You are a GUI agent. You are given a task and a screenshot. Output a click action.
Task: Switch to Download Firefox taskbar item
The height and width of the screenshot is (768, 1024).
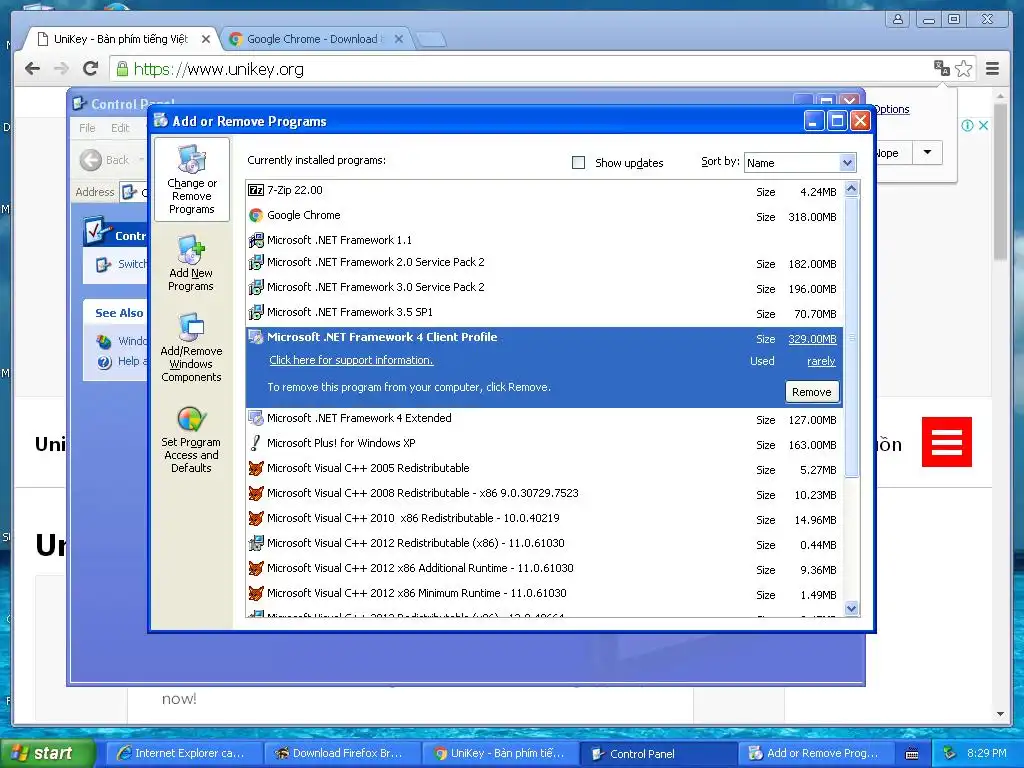342,753
